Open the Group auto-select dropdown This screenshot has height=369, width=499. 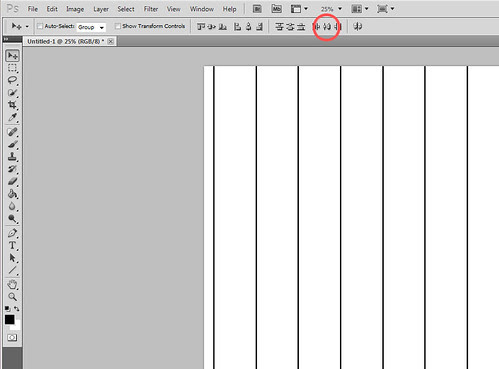91,27
